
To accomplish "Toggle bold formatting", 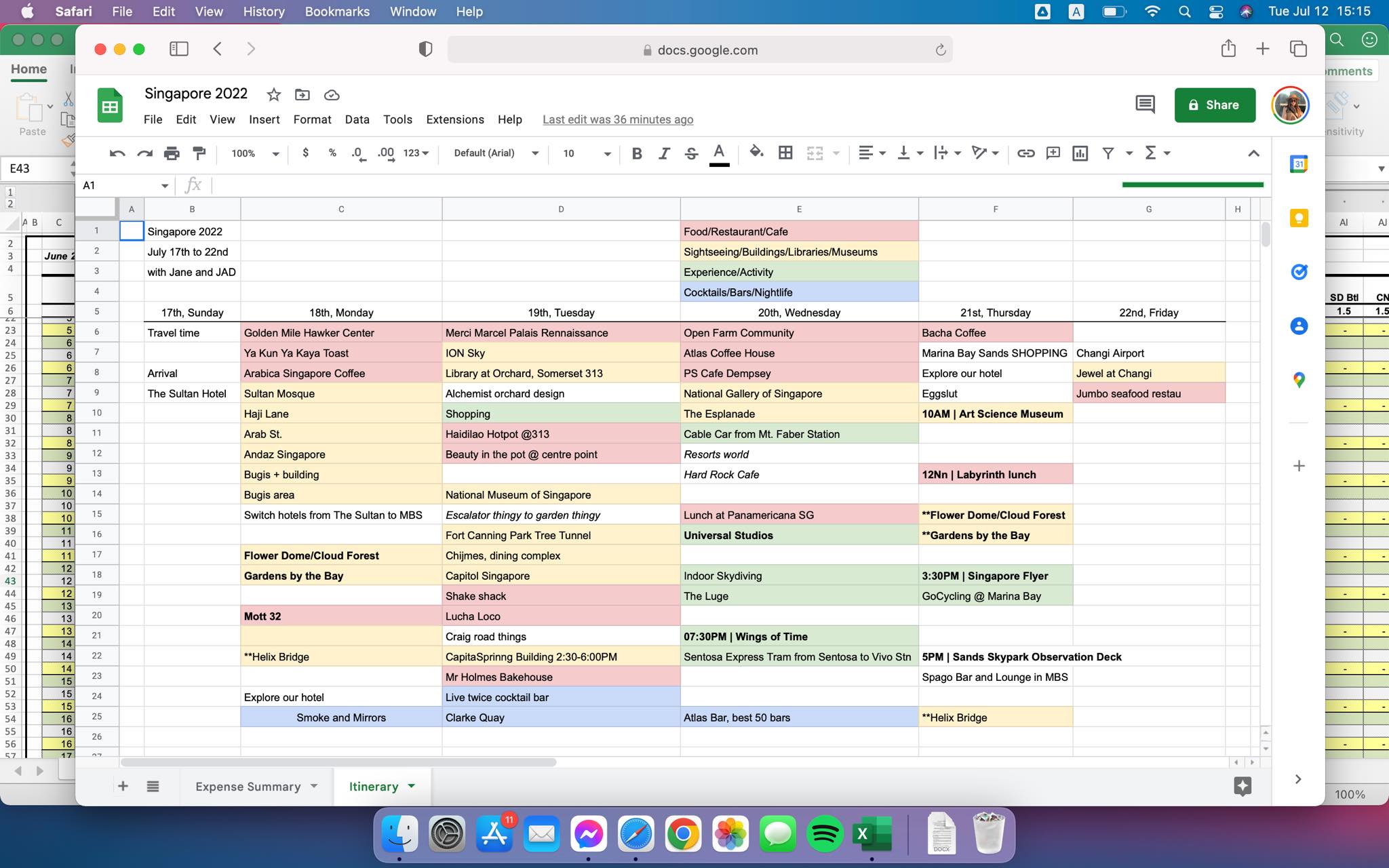I will pyautogui.click(x=636, y=153).
